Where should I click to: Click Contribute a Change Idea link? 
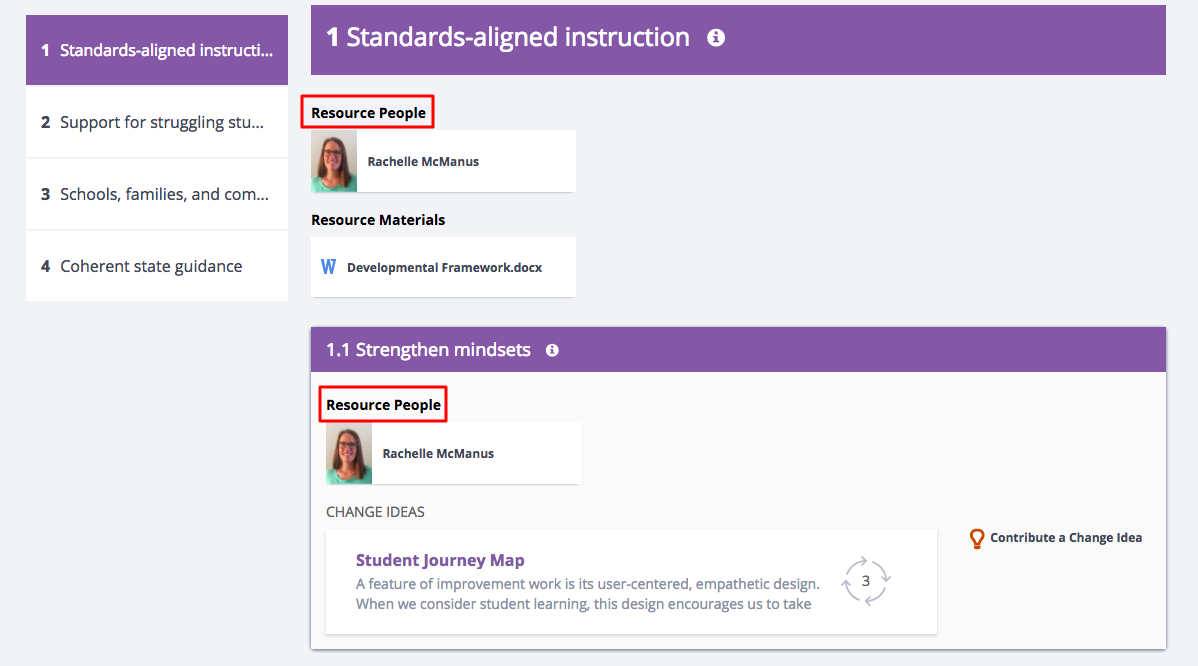click(1066, 538)
